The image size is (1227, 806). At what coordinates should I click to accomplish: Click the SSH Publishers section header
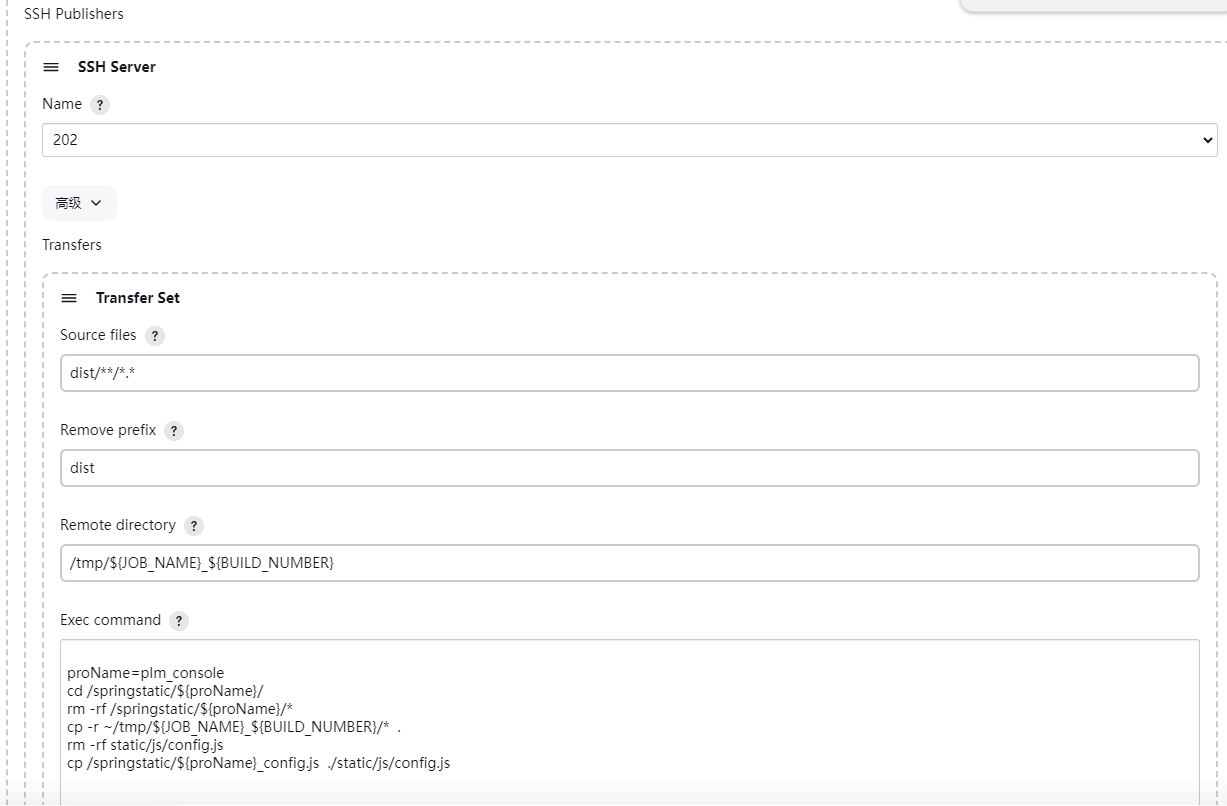75,13
